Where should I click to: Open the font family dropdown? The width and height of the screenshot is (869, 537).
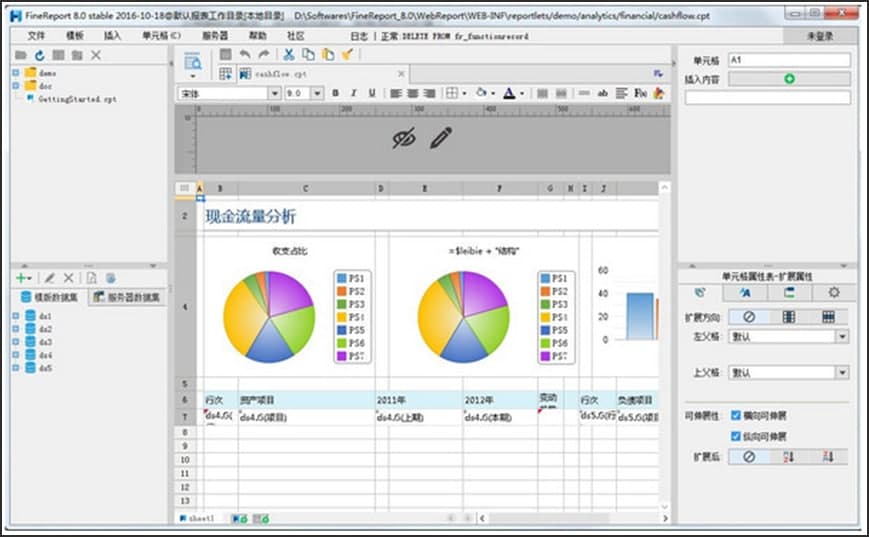[x=274, y=93]
